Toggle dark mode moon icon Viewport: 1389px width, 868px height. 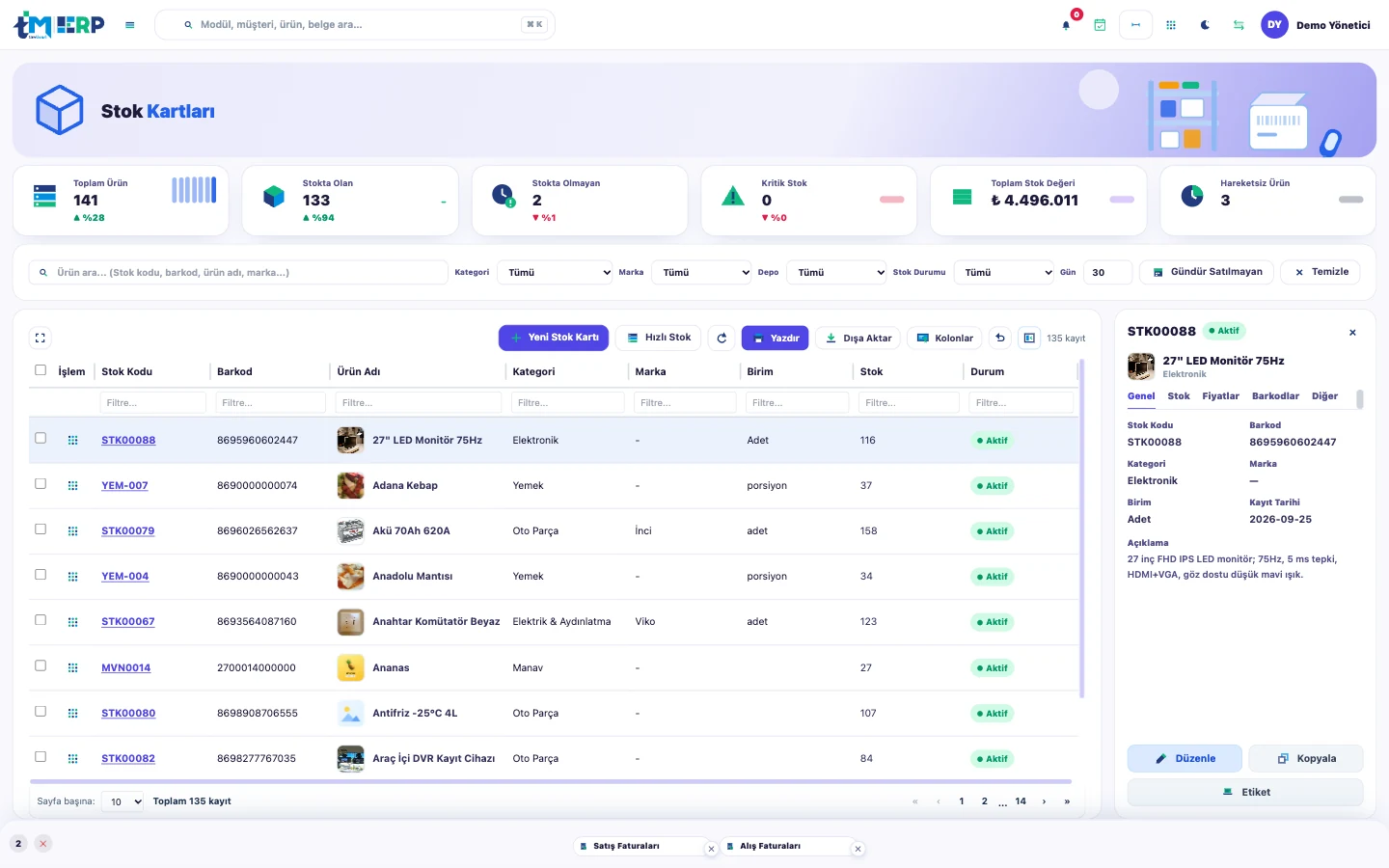click(x=1205, y=25)
